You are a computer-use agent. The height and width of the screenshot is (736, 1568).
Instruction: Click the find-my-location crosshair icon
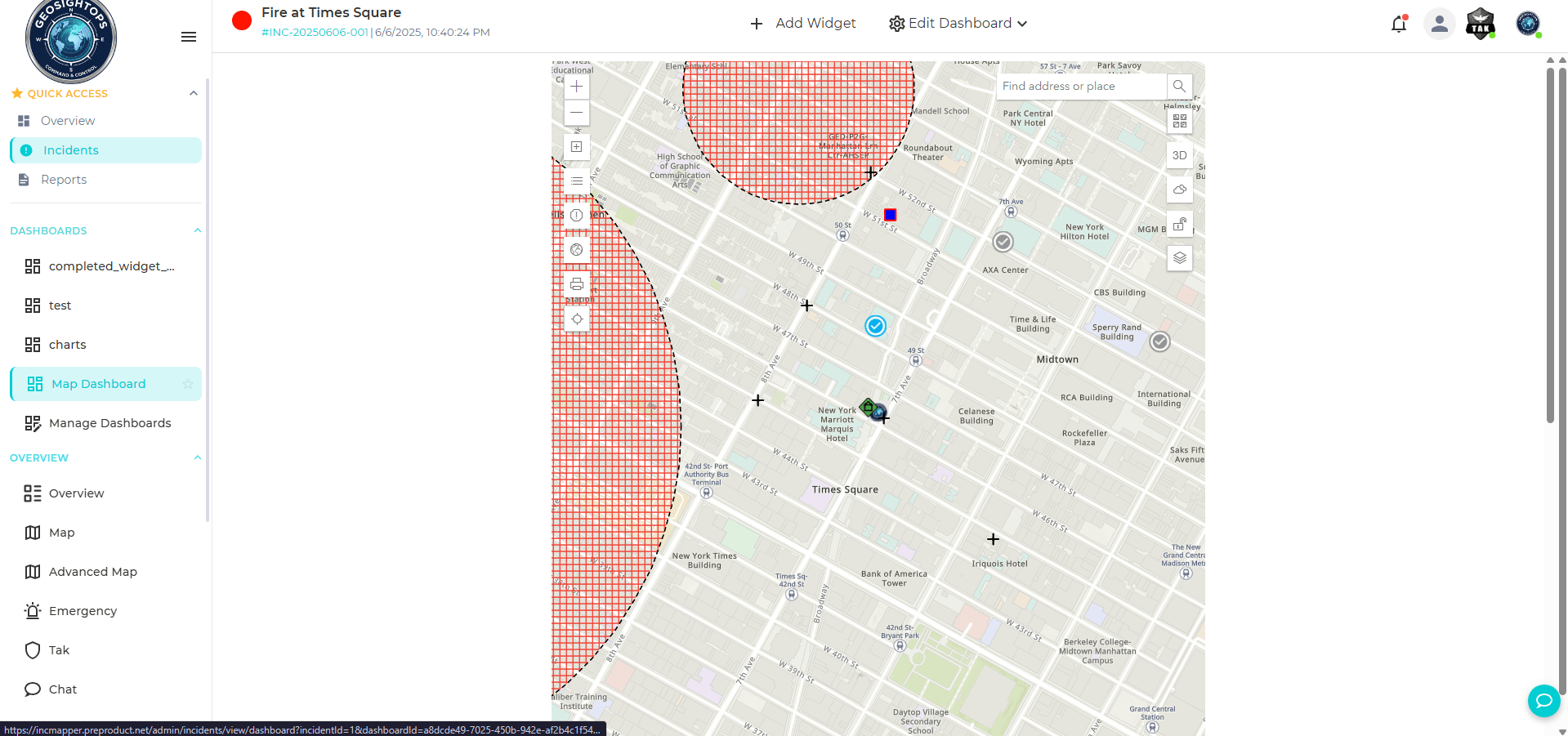tap(576, 319)
